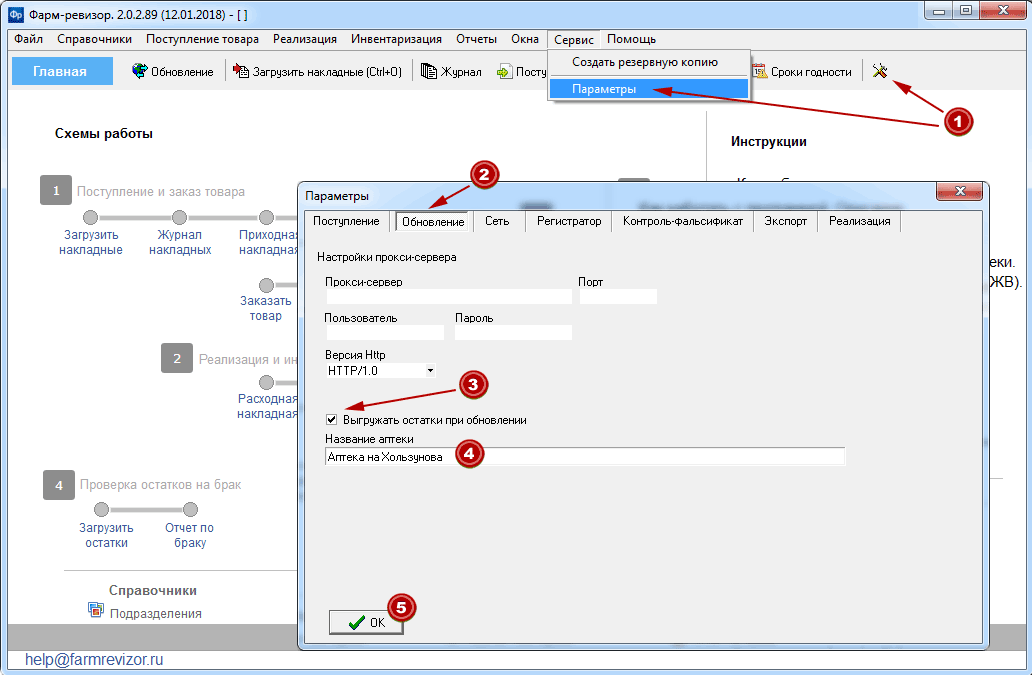Switch to the Реализация tab in Параметры
Viewport: 1032px width, 675px height.
(860, 221)
